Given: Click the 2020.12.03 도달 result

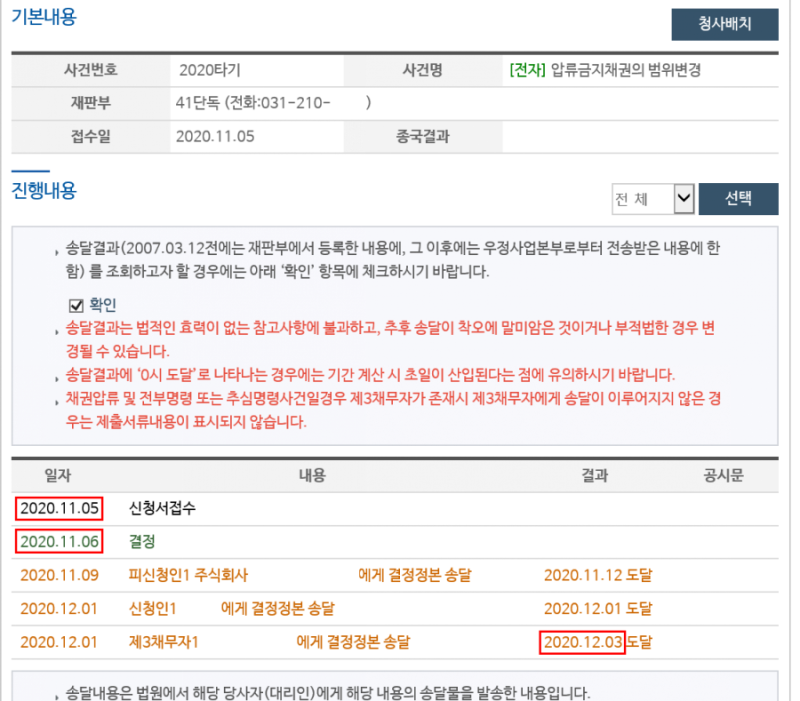Looking at the screenshot, I should (x=598, y=642).
